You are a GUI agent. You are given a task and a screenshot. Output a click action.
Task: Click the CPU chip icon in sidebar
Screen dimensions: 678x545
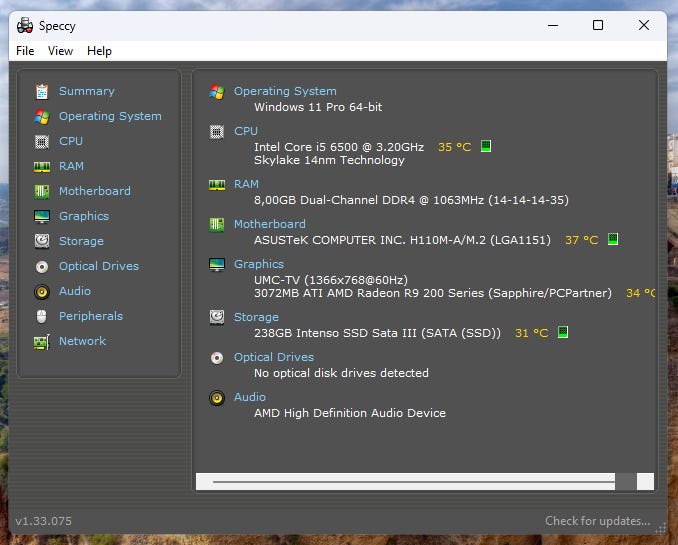42,142
